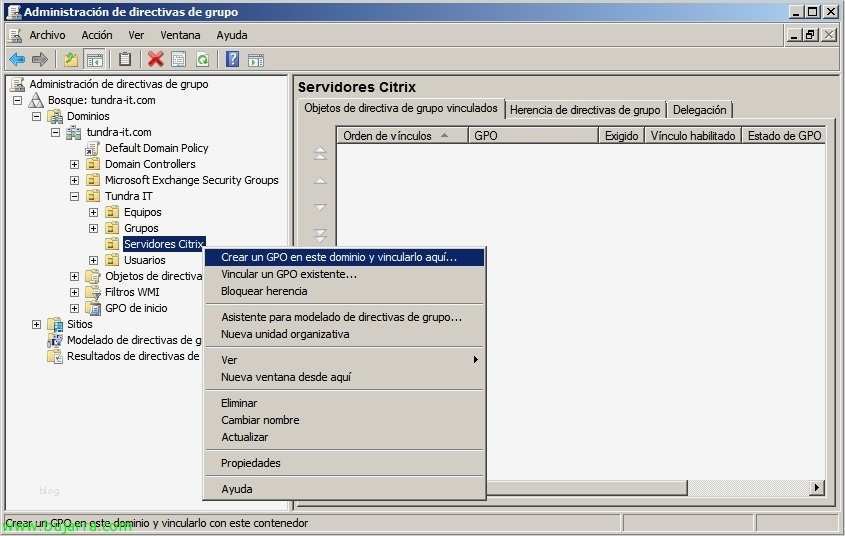Click the 'Estado de GPO' column header
Viewport: 845px width, 536px height.
(784, 136)
